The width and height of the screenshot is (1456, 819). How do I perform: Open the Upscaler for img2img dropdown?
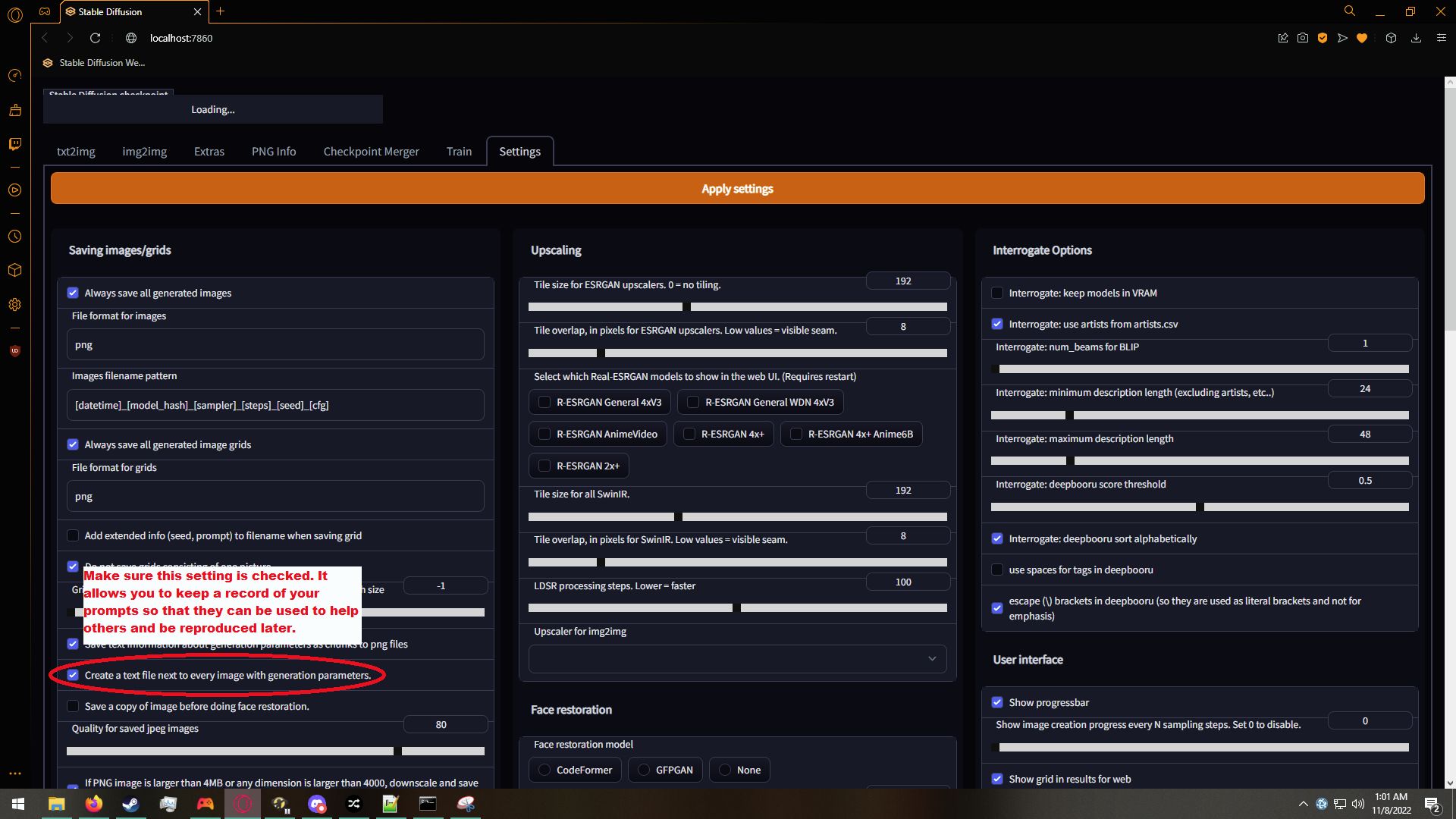pos(736,658)
